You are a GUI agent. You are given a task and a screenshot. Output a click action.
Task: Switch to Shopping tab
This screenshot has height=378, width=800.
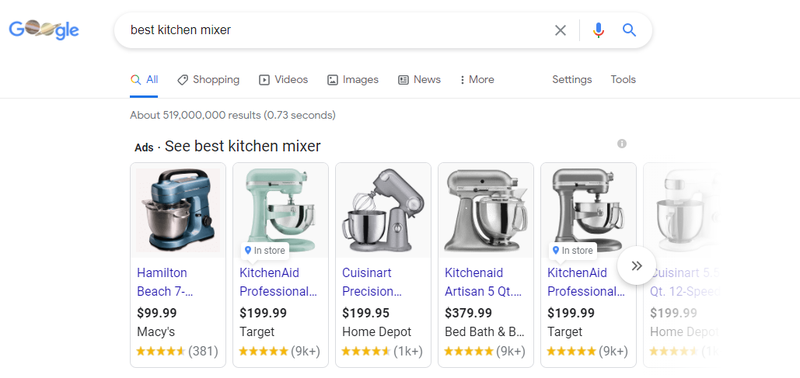point(208,80)
